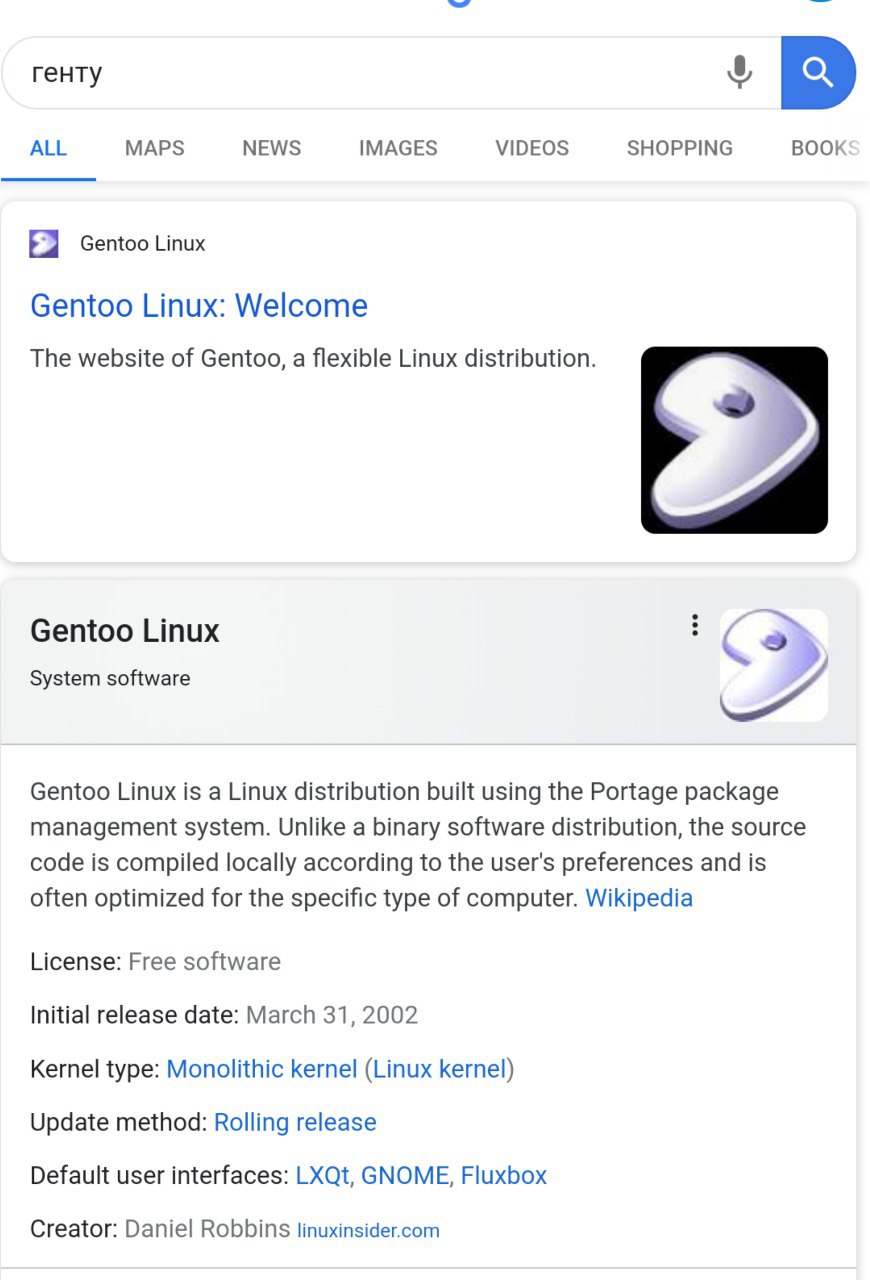870x1280 pixels.
Task: Open the large Gentoo logo thumbnail
Action: click(734, 440)
